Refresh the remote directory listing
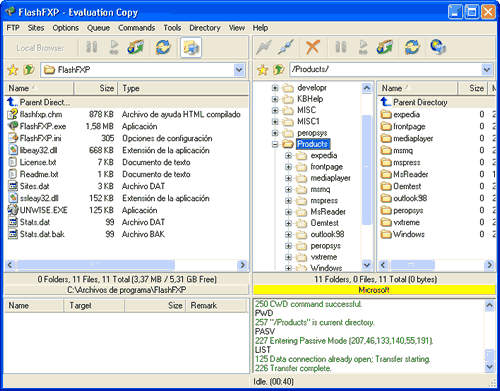This screenshot has height=391, width=500. pyautogui.click(x=412, y=47)
